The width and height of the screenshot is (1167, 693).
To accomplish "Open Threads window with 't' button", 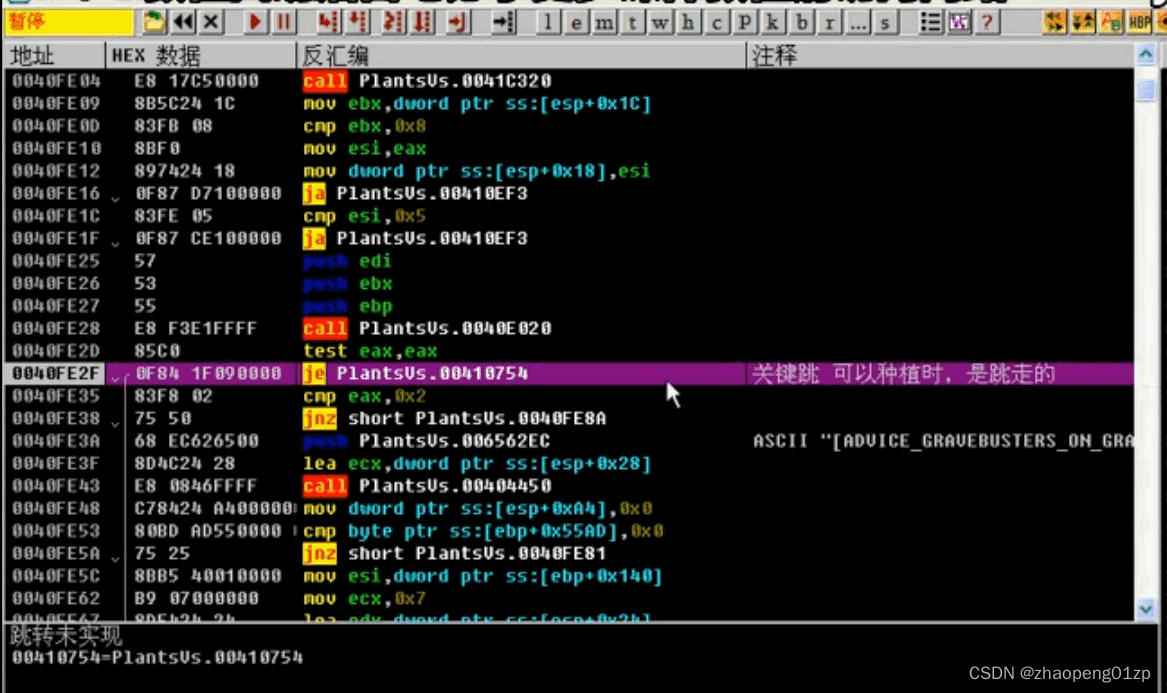I will [x=632, y=22].
